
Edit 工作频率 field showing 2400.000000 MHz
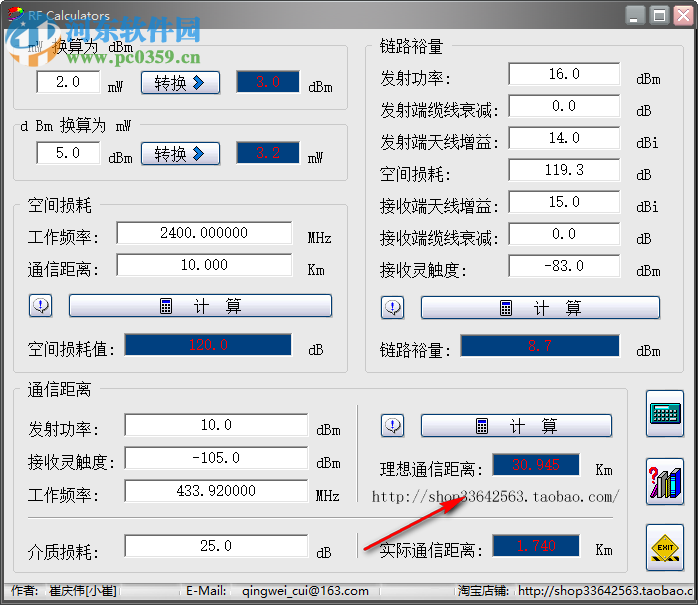204,233
